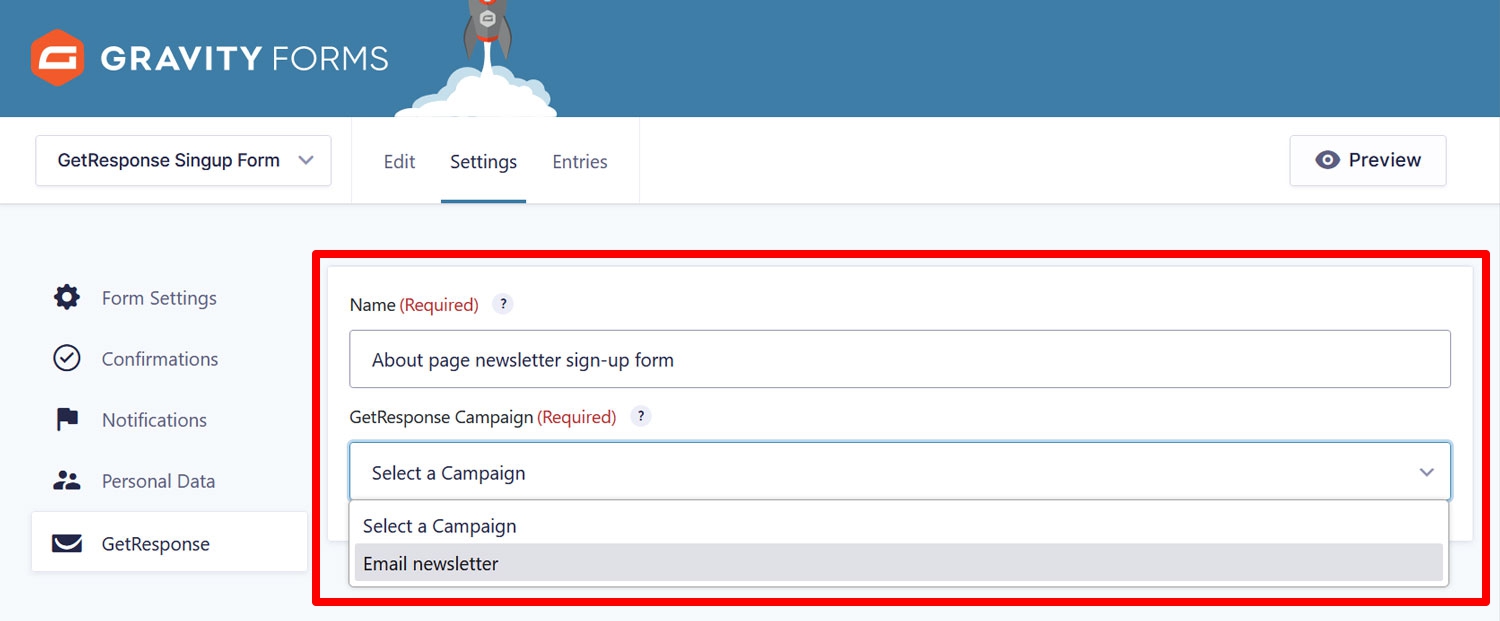1500x621 pixels.
Task: Switch to the Entries tab
Action: [580, 161]
